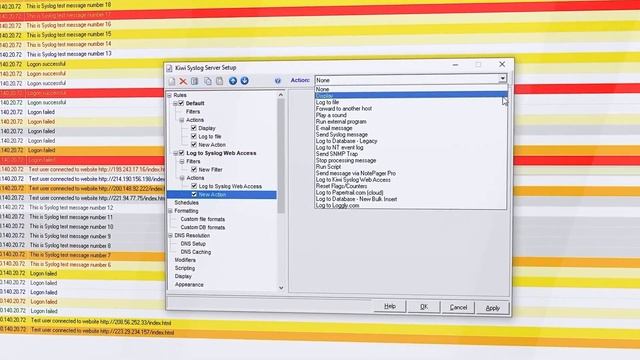Click the red X delete icon
Viewport: 640px width, 360px height.
pyautogui.click(x=183, y=81)
